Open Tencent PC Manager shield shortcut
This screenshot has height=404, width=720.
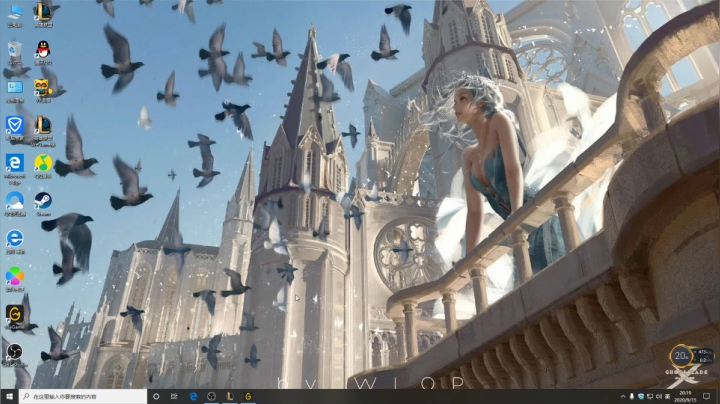(x=15, y=128)
